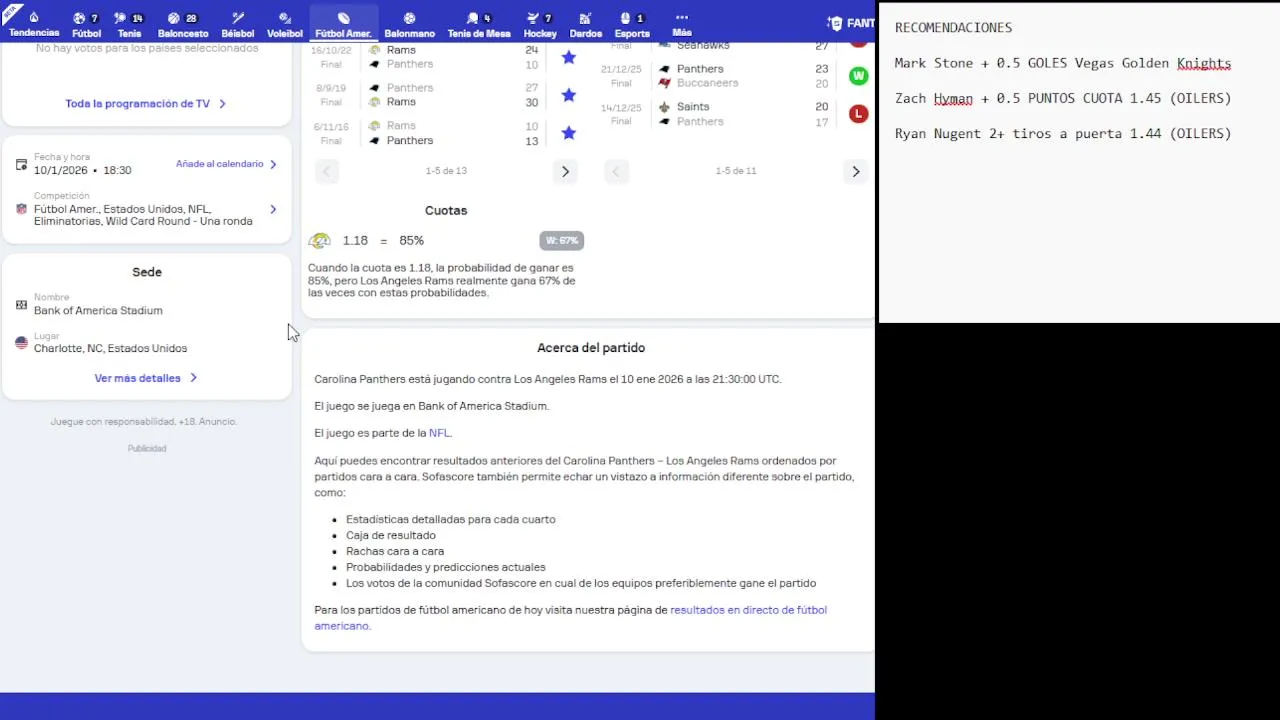The image size is (1280, 720).
Task: Click the Mark Stone recommendation line in notes
Action: pyautogui.click(x=1063, y=63)
